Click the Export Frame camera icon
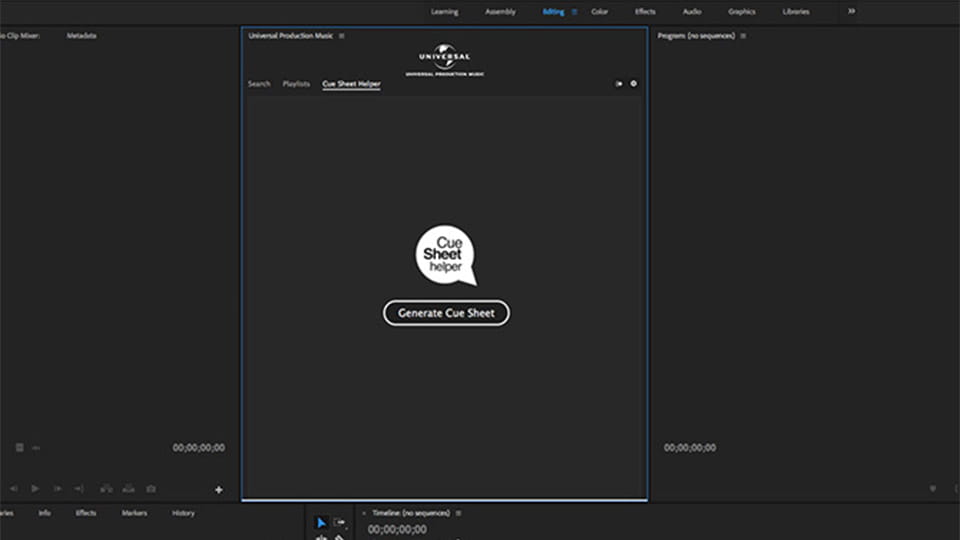The image size is (960, 540). pos(151,489)
